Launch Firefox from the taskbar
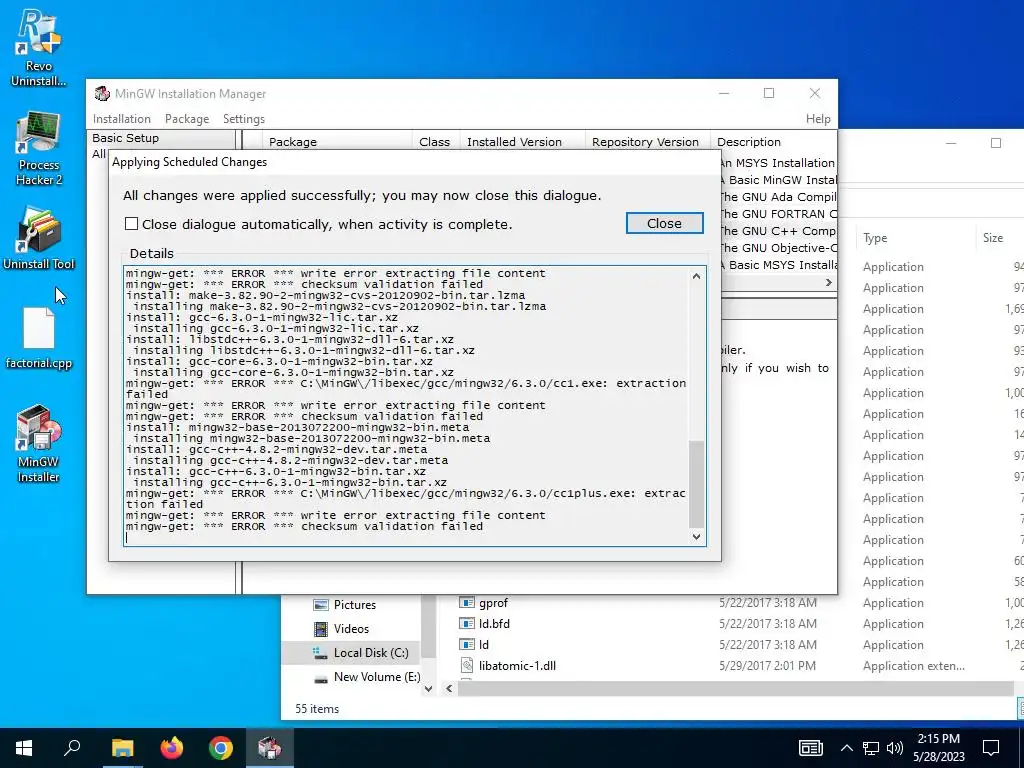1024x768 pixels. 172,748
